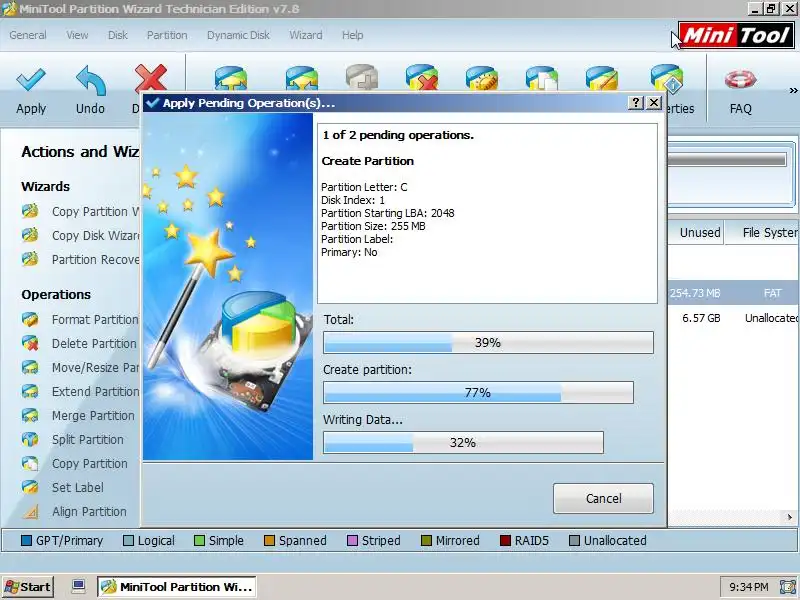Click the Windows Start button
Screen dimensions: 800x600
[x=28, y=587]
